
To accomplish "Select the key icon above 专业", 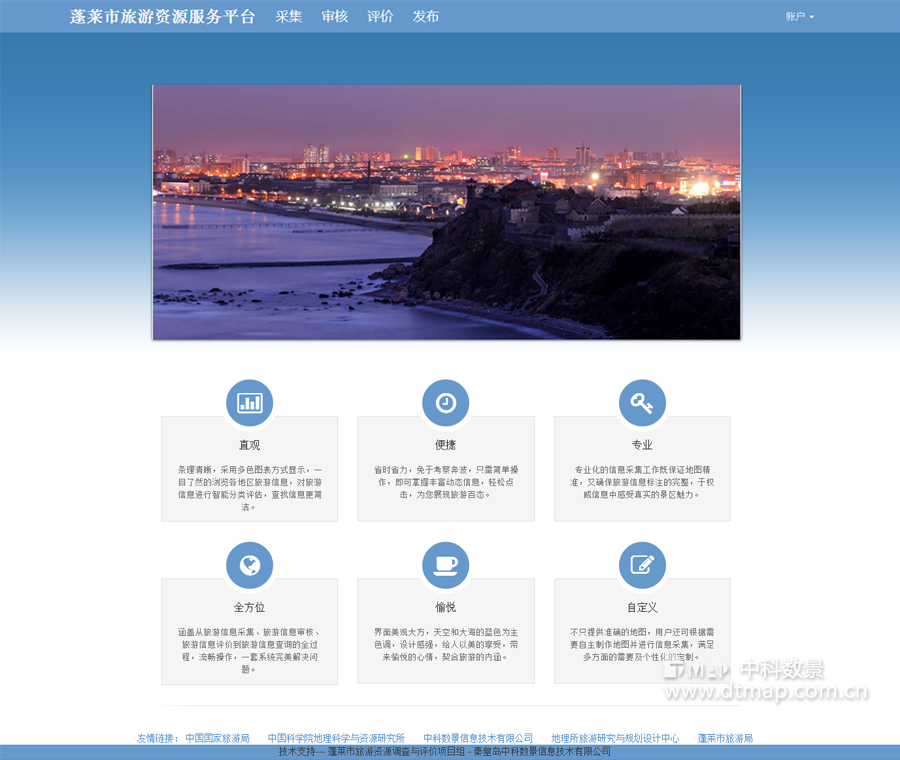I will pyautogui.click(x=642, y=402).
